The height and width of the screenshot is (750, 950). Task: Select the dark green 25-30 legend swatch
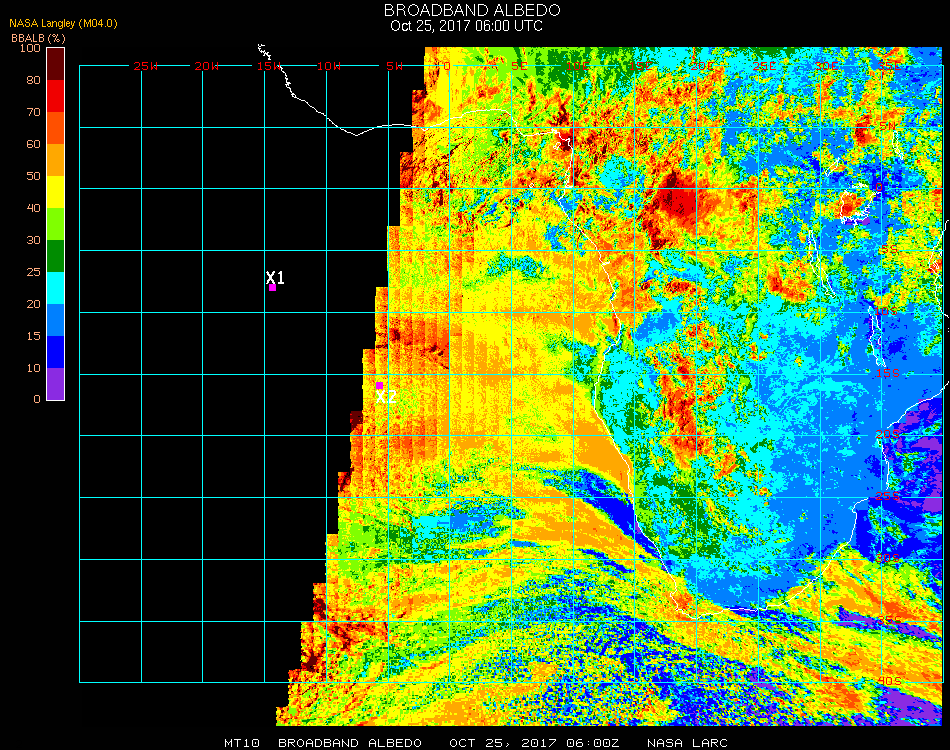[56, 256]
